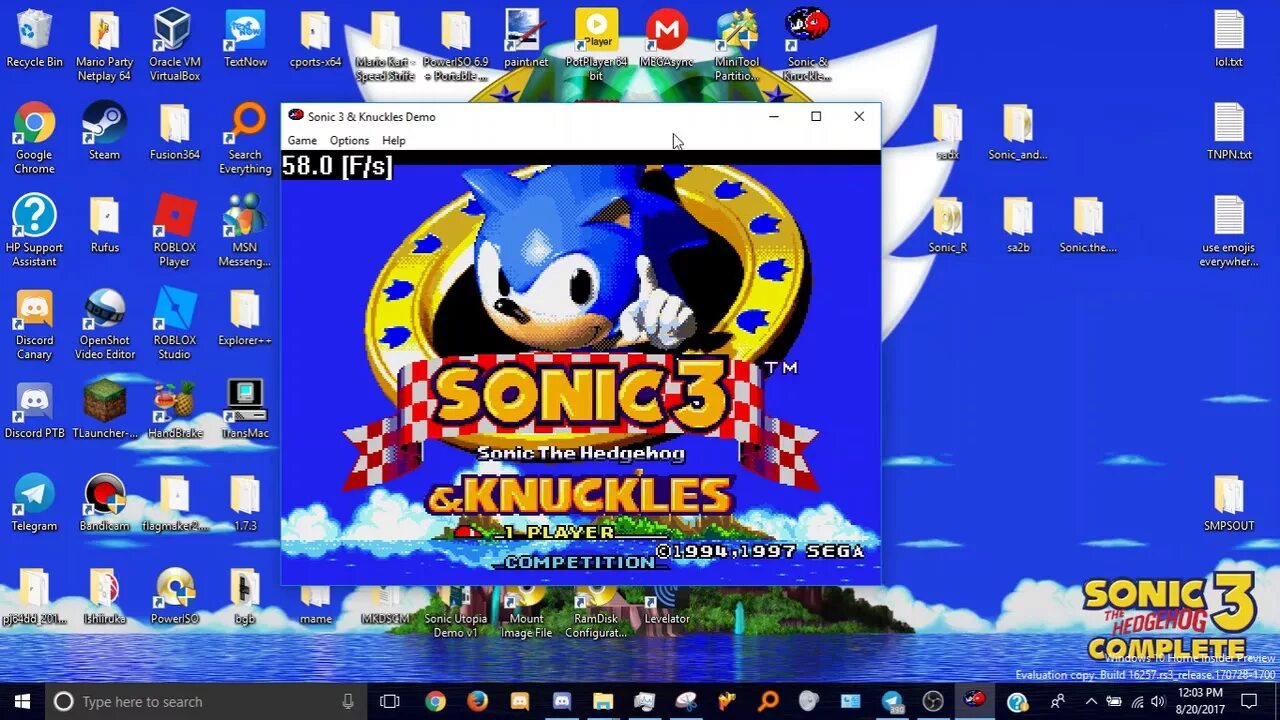The image size is (1280, 720).
Task: Launch Search Everything shortcut
Action: pos(245,139)
